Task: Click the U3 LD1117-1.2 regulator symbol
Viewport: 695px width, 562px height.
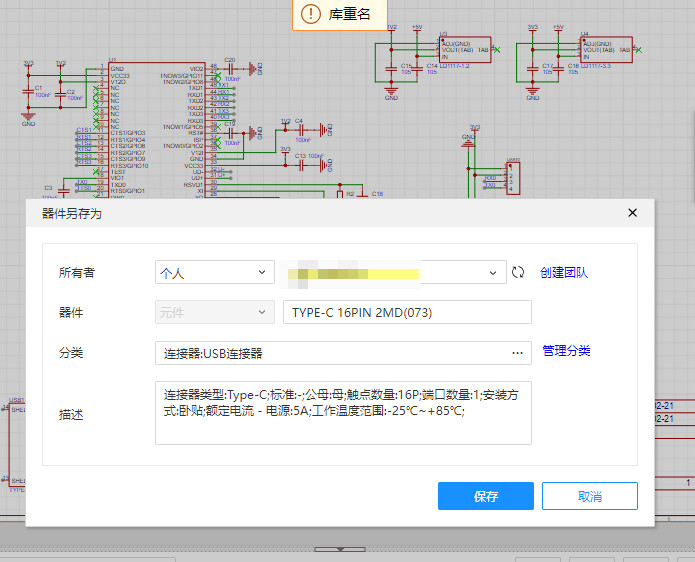Action: (x=463, y=51)
